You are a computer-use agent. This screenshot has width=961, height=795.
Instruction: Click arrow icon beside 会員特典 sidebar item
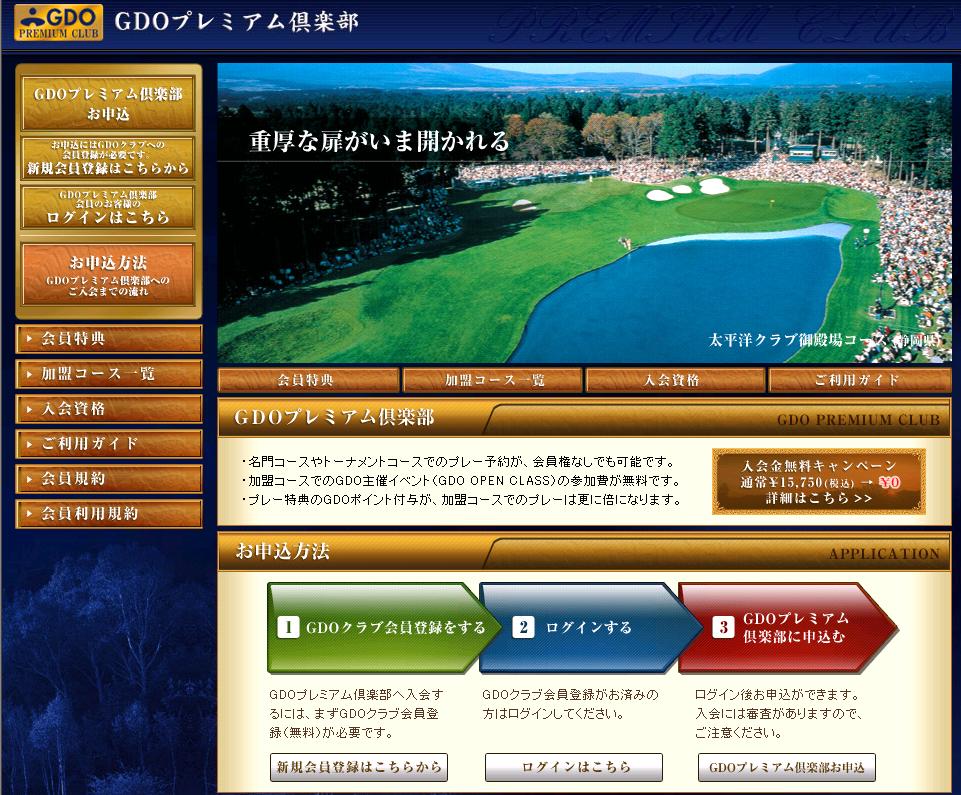click(x=29, y=338)
